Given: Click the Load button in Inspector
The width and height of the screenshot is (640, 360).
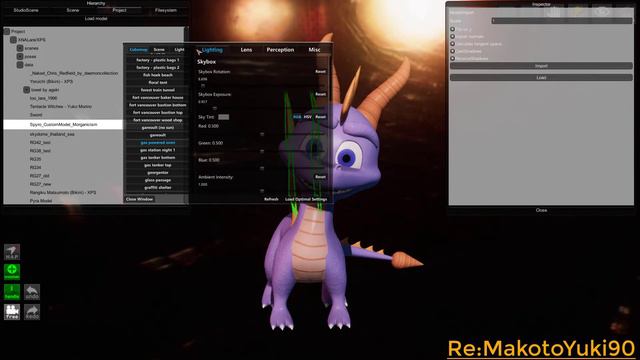Looking at the screenshot, I should (x=541, y=78).
